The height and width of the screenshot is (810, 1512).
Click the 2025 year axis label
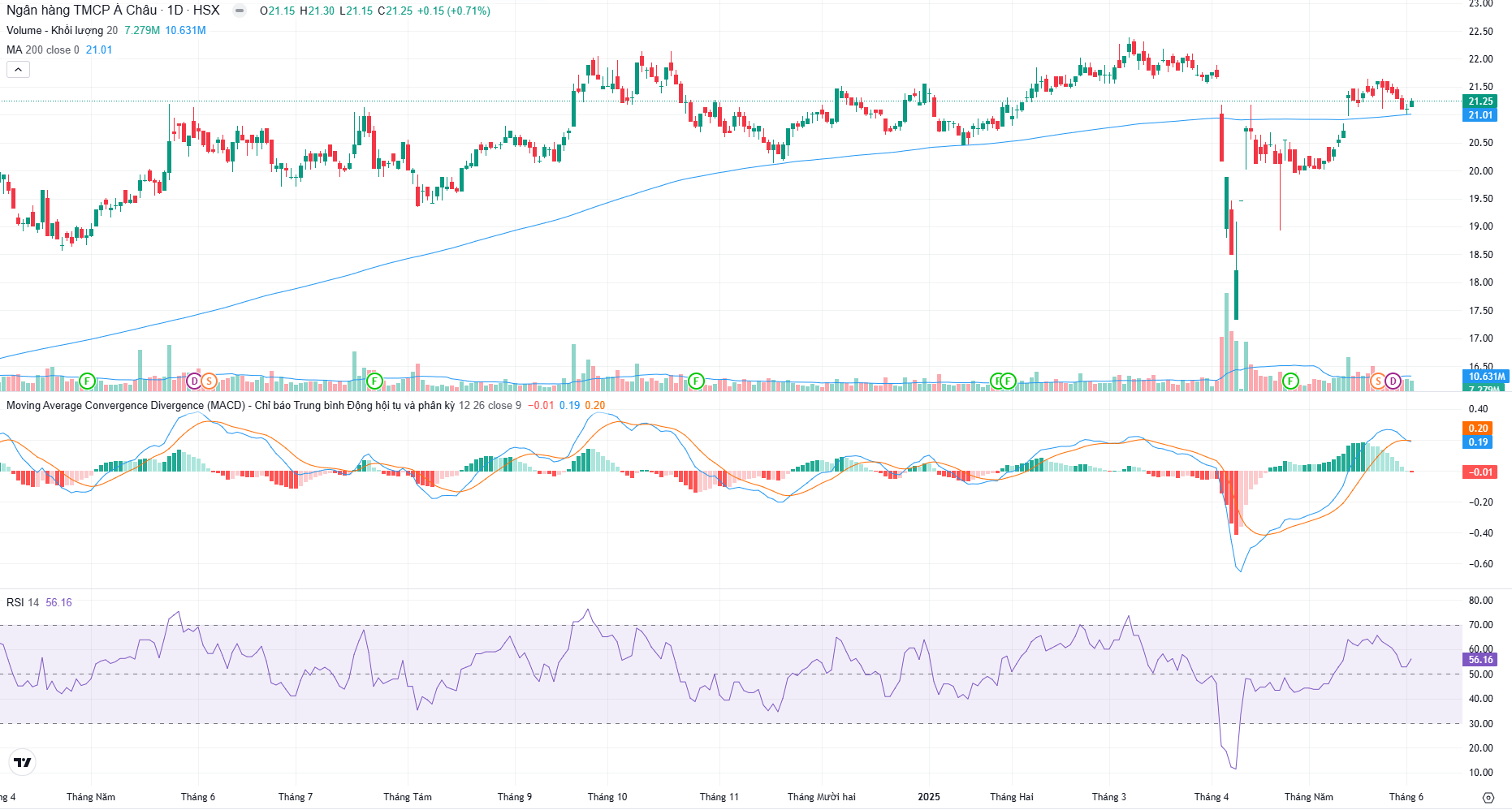[929, 797]
